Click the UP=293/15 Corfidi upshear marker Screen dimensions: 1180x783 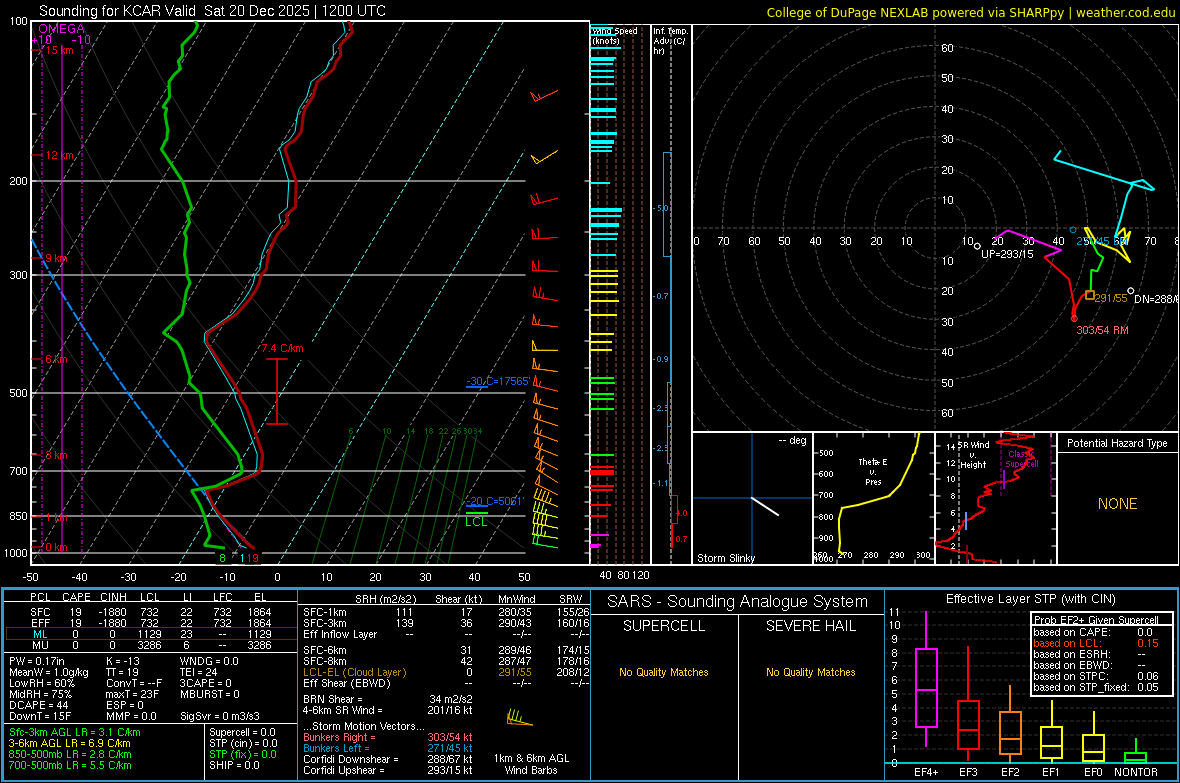click(978, 245)
